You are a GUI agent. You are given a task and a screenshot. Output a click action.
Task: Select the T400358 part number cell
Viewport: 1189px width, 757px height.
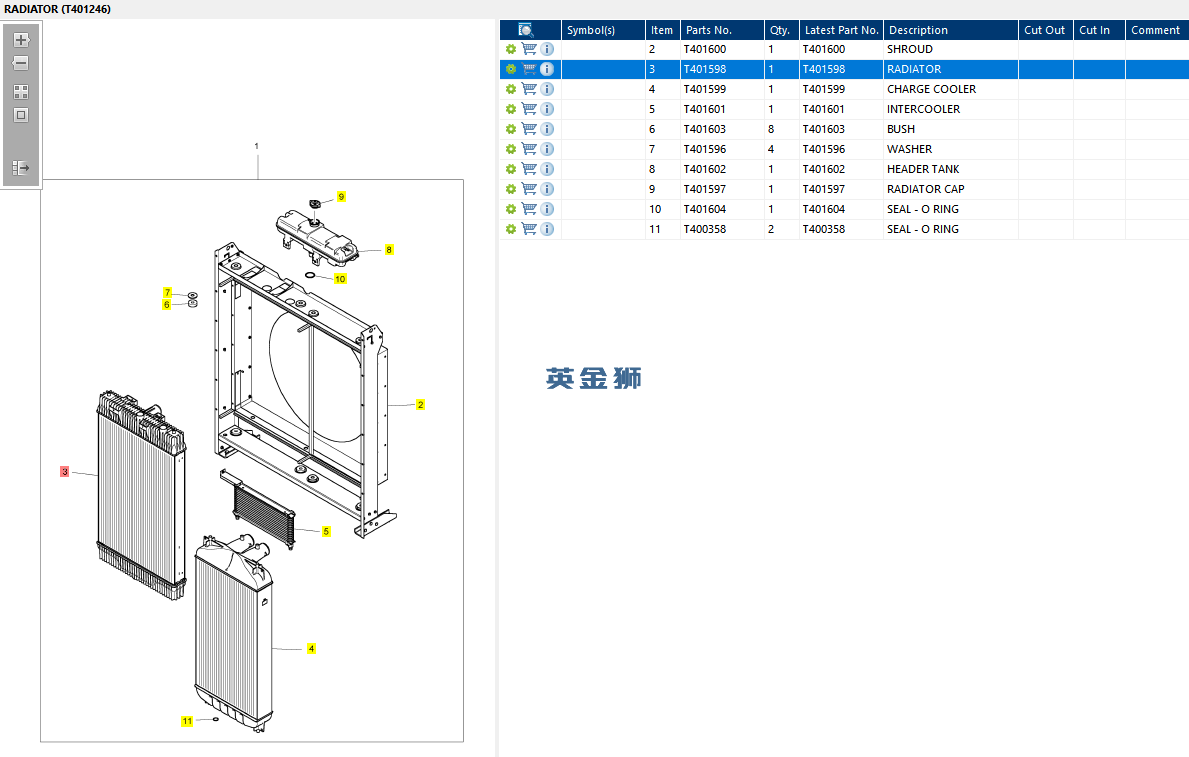click(x=722, y=229)
